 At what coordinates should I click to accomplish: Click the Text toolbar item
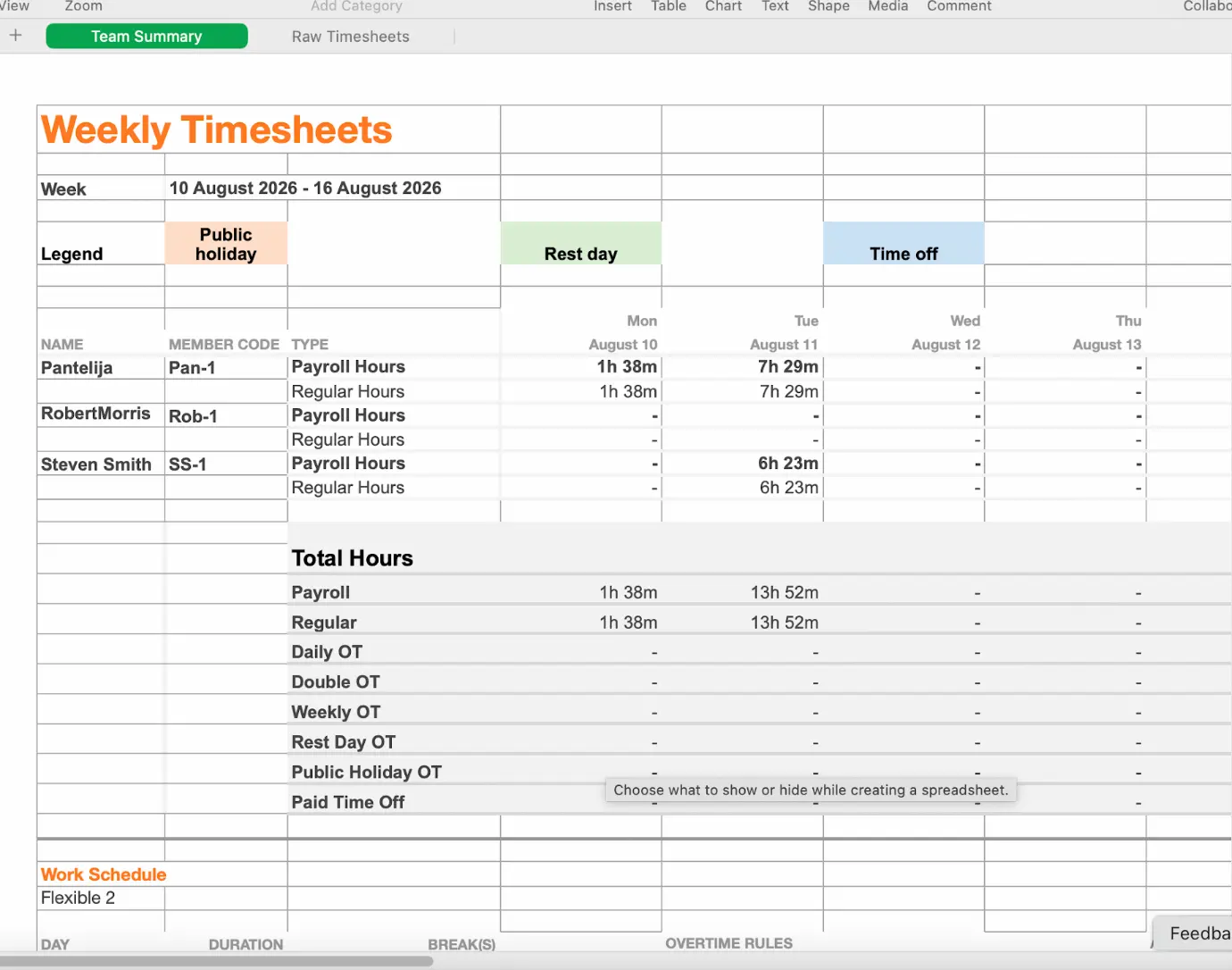coord(775,6)
